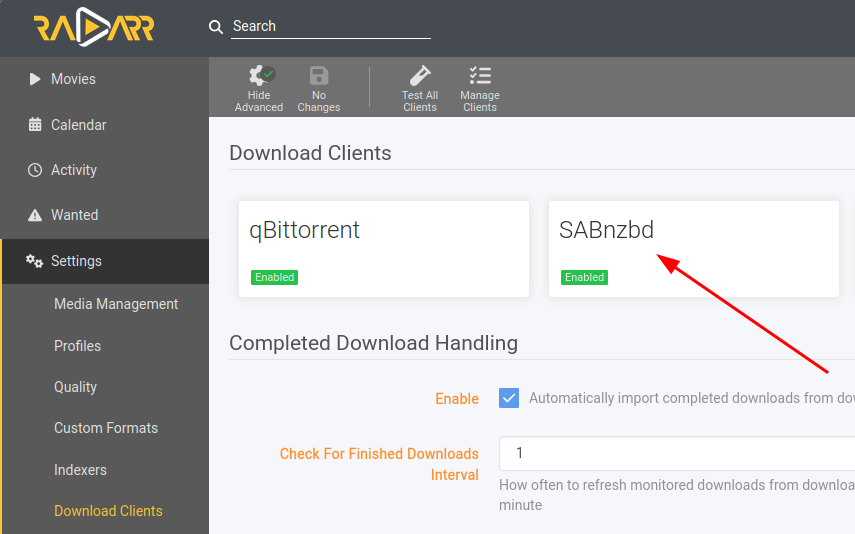
Task: Click the Test All Clients icon
Action: [x=420, y=75]
